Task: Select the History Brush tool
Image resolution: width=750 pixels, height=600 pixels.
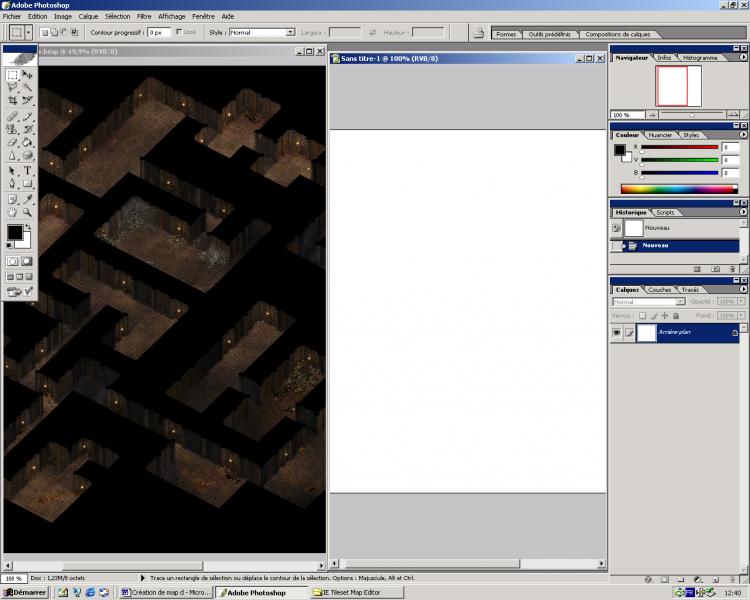Action: coord(27,129)
